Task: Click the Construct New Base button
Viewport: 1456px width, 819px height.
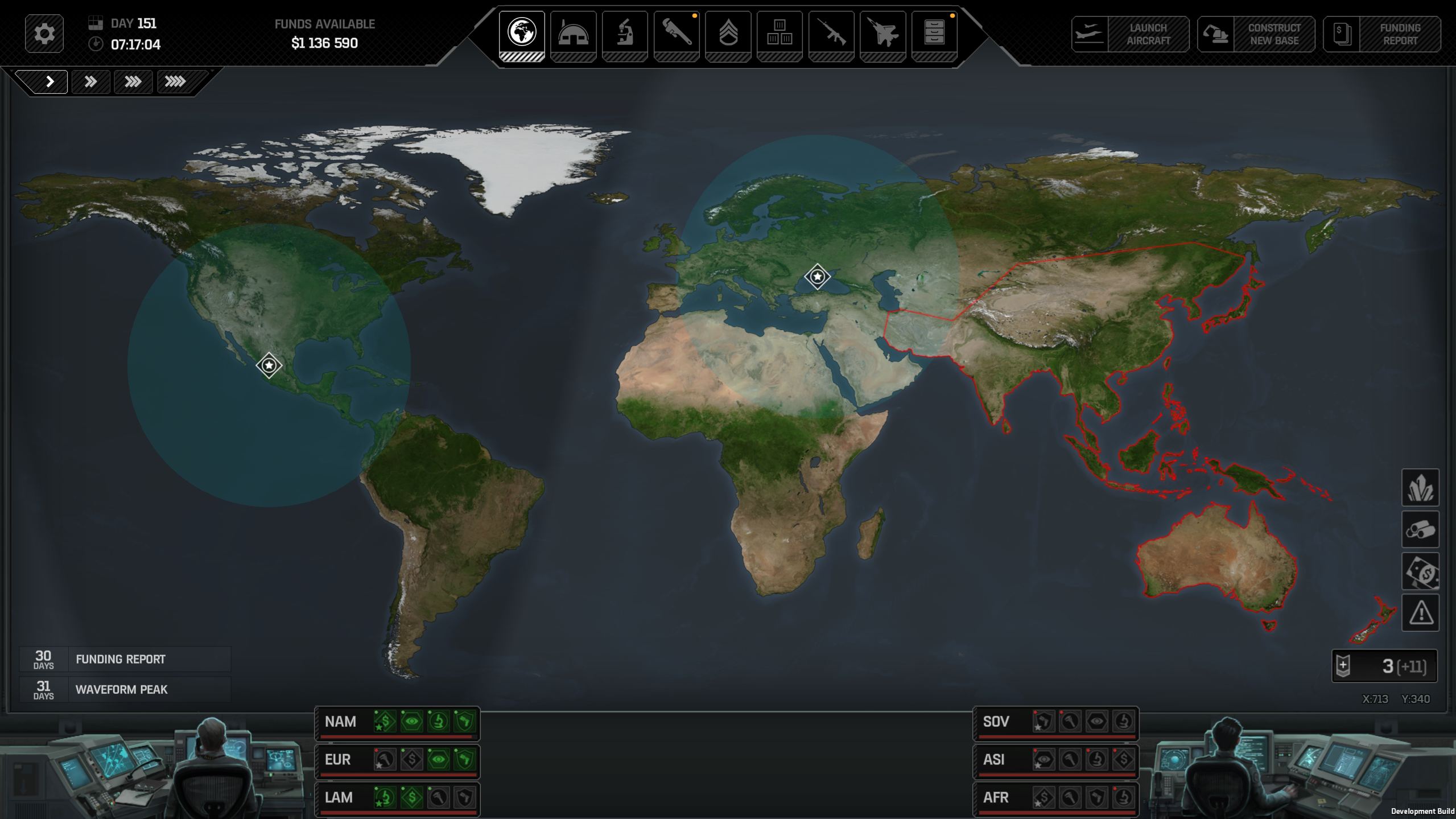Action: pyautogui.click(x=1256, y=34)
